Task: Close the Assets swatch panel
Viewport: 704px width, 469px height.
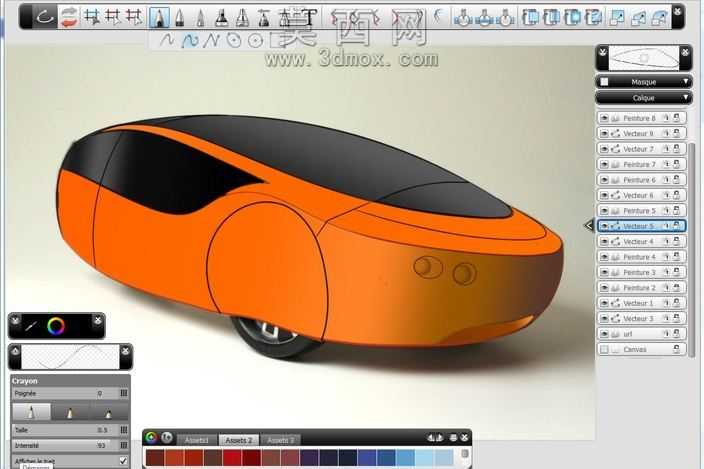Action: [x=465, y=437]
